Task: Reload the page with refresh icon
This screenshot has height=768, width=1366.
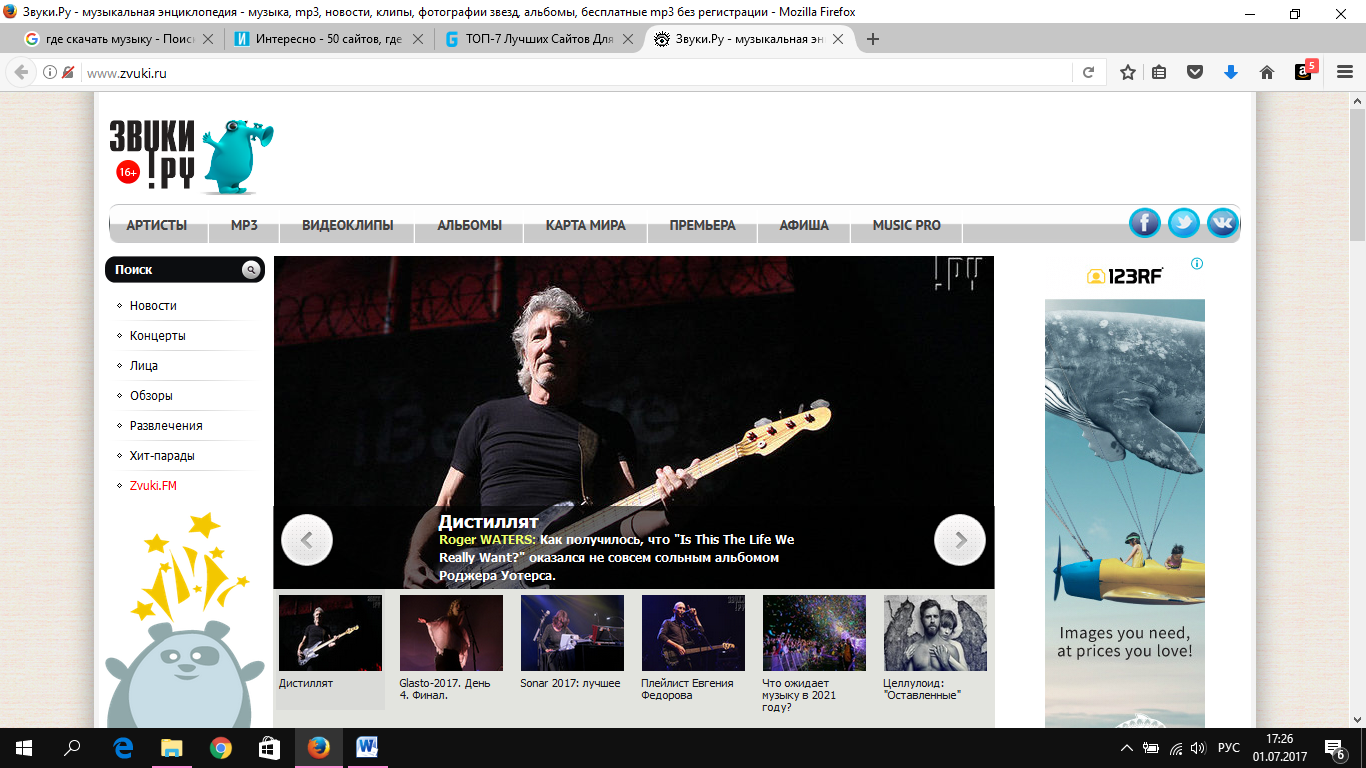Action: pos(1088,72)
